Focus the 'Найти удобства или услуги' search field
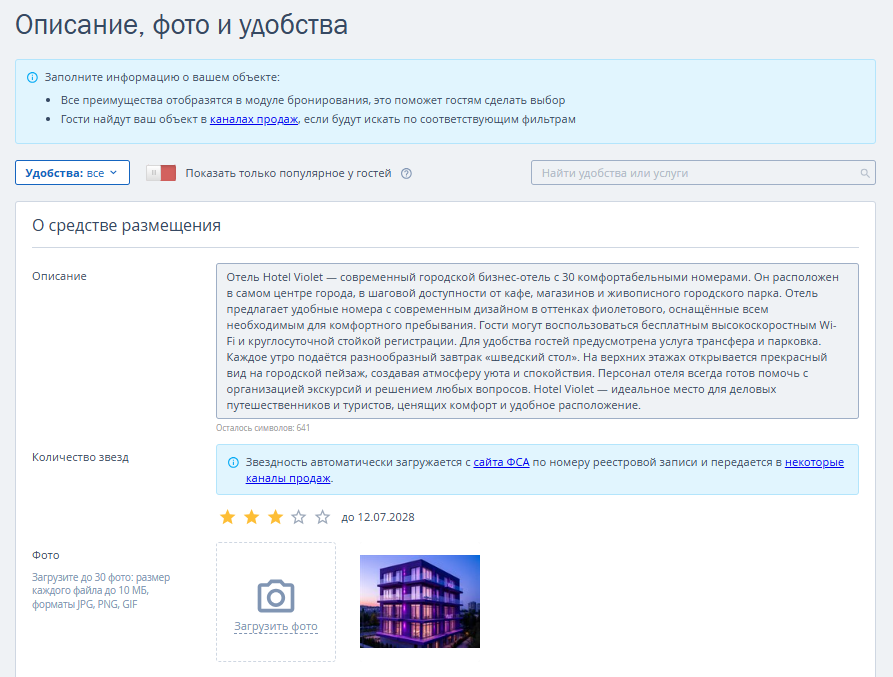The height and width of the screenshot is (677, 893). click(695, 173)
